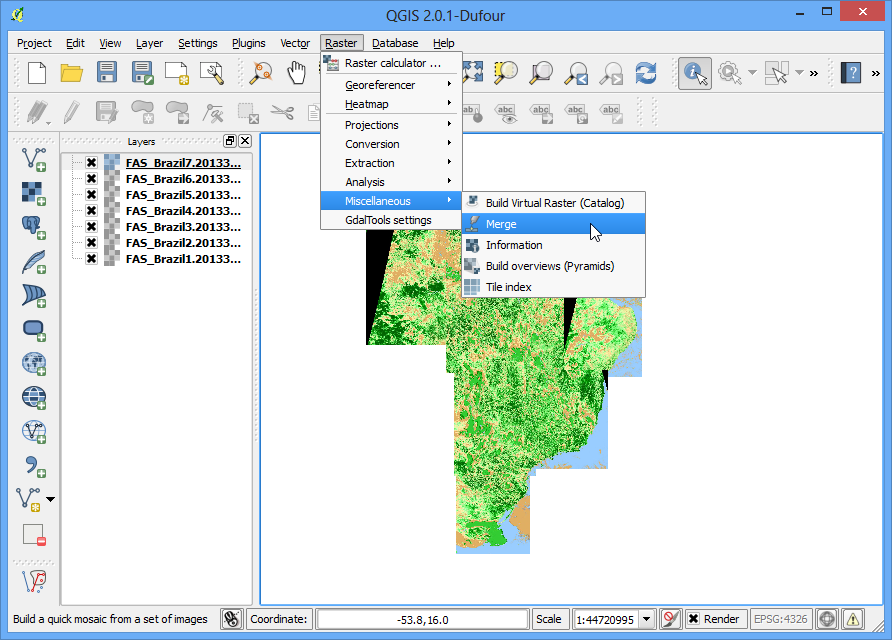The image size is (892, 640).
Task: Open dropdown arrow beside New Shapefile Layer icon
Action: [51, 499]
